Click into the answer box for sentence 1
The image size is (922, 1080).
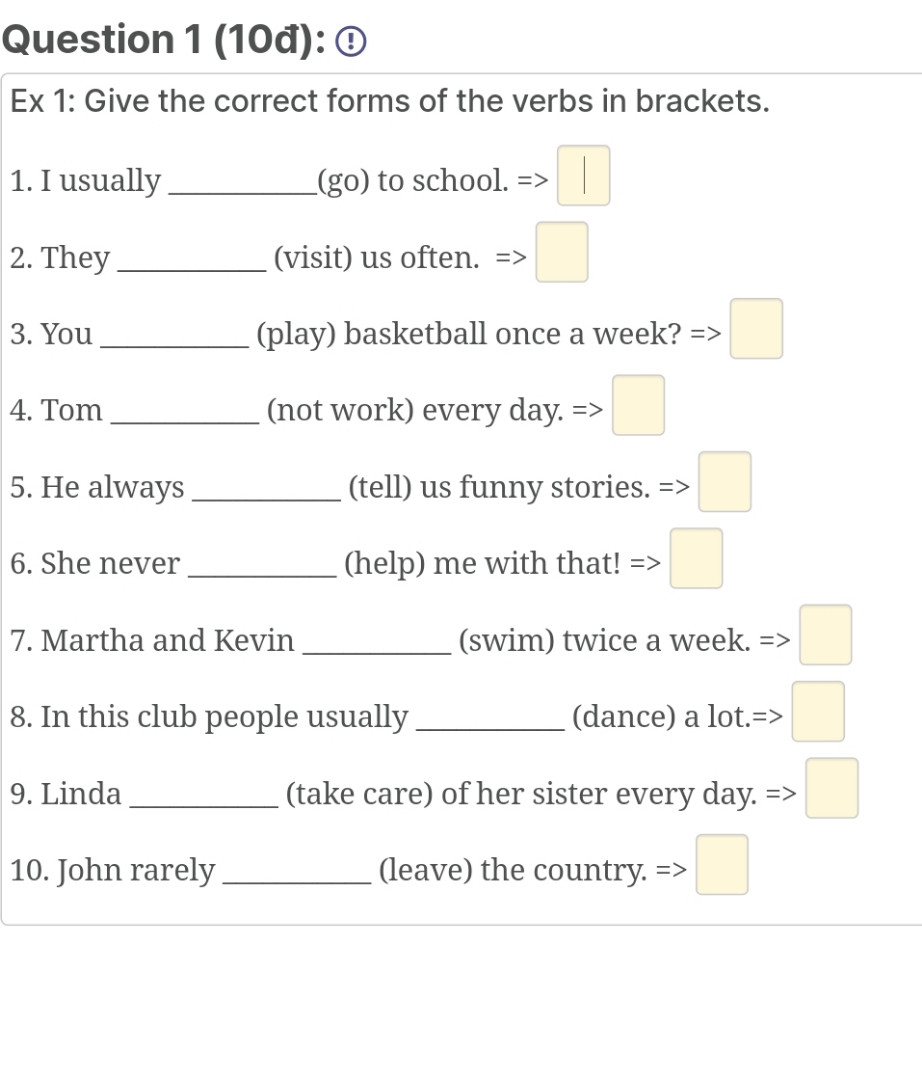[584, 176]
